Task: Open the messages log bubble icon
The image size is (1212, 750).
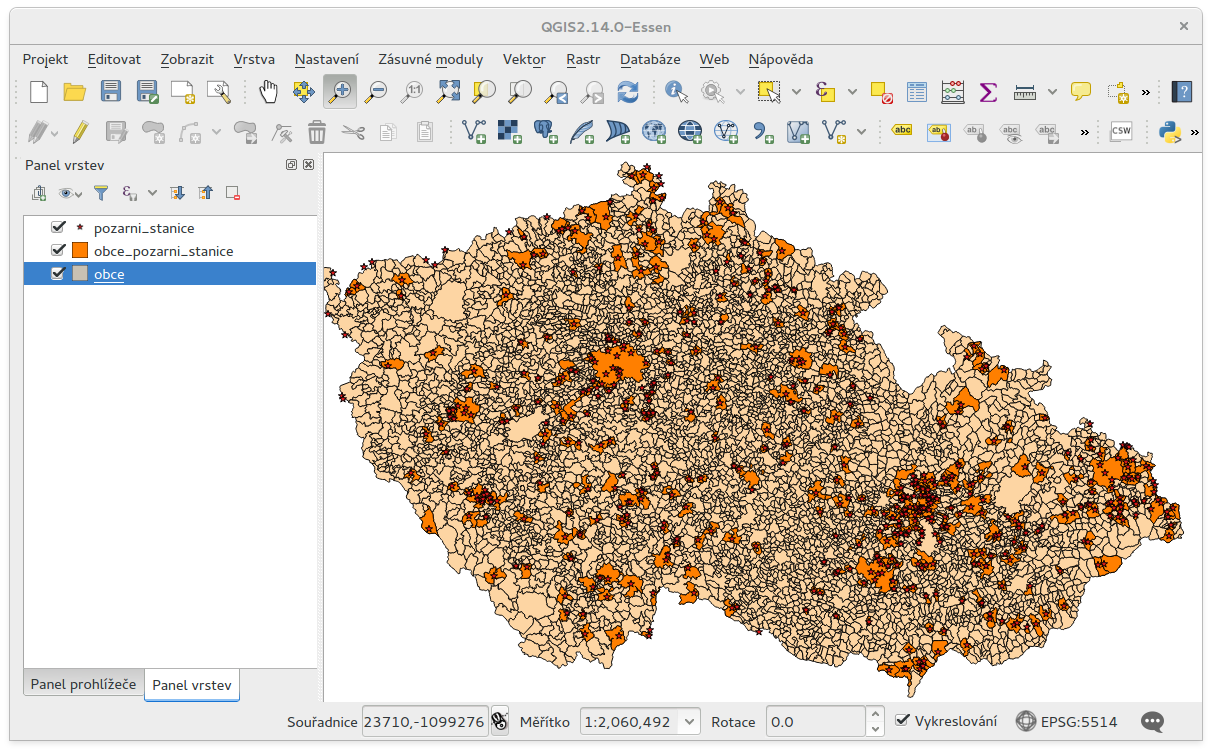Action: click(1152, 721)
